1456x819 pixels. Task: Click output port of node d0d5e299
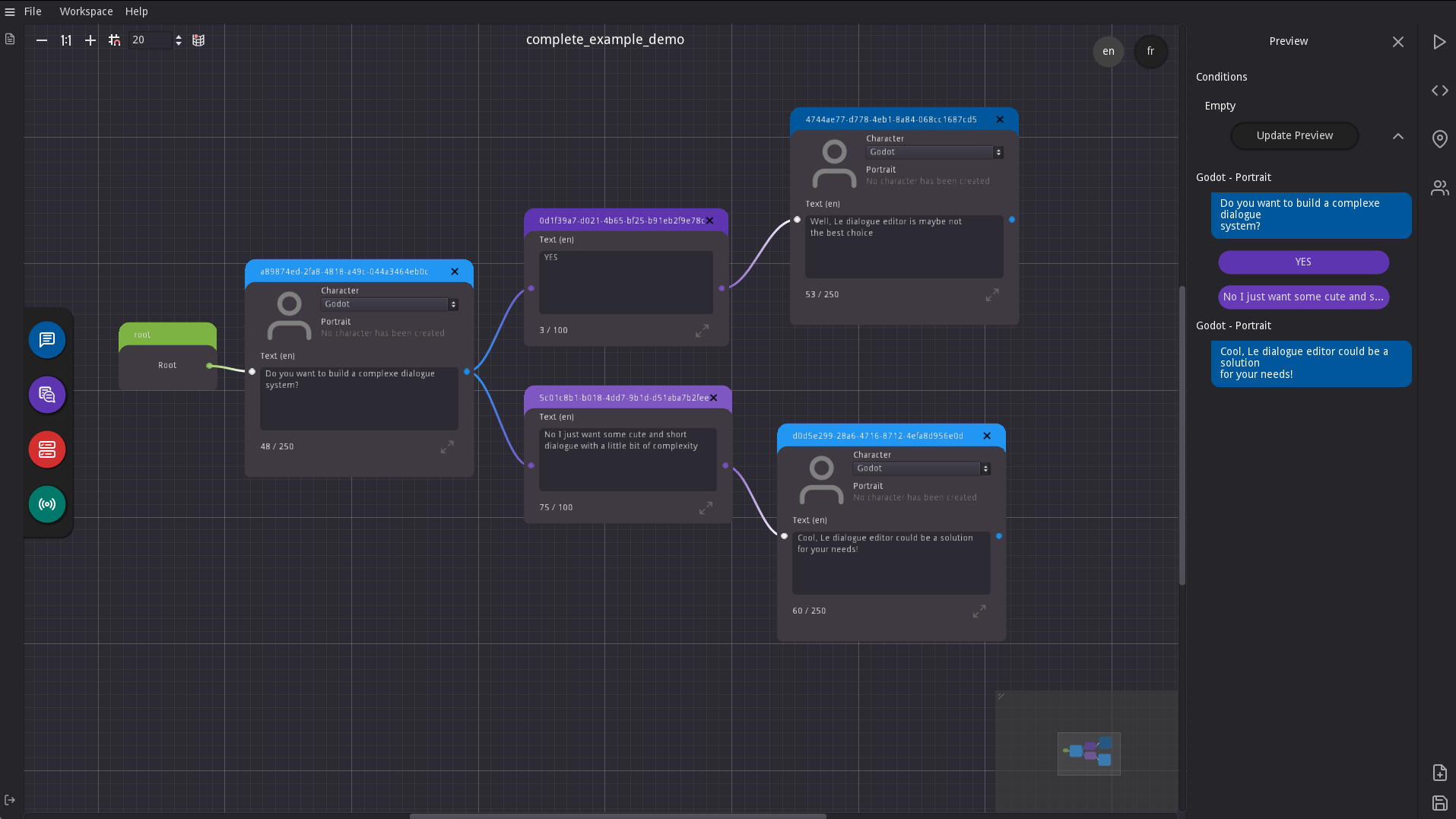999,536
